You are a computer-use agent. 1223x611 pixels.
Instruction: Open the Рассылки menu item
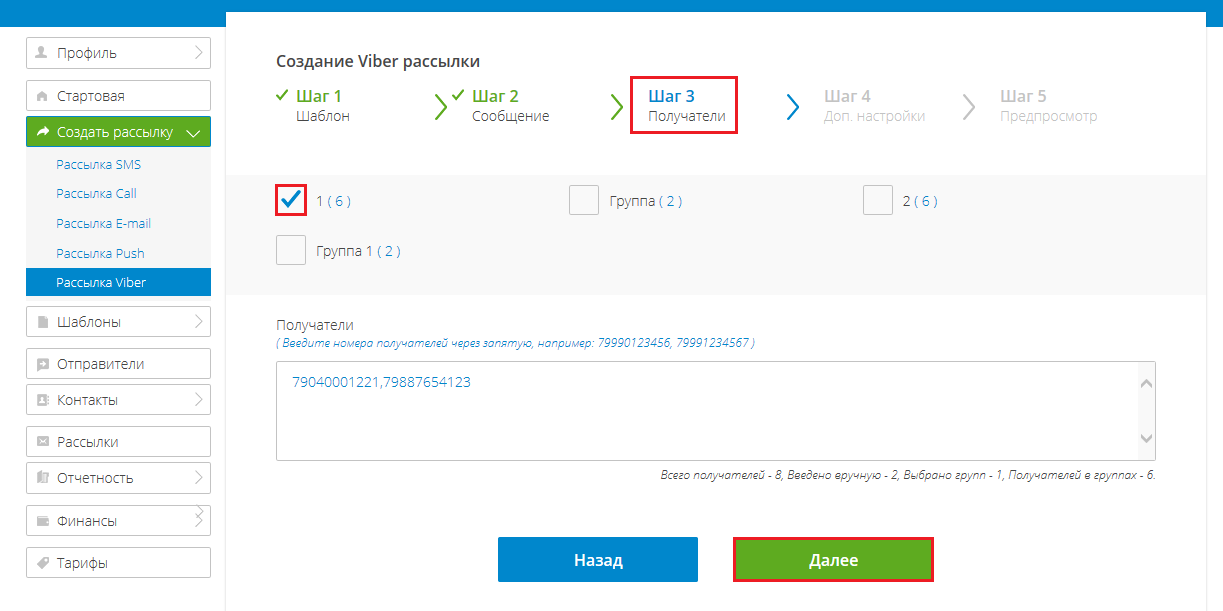tap(118, 441)
